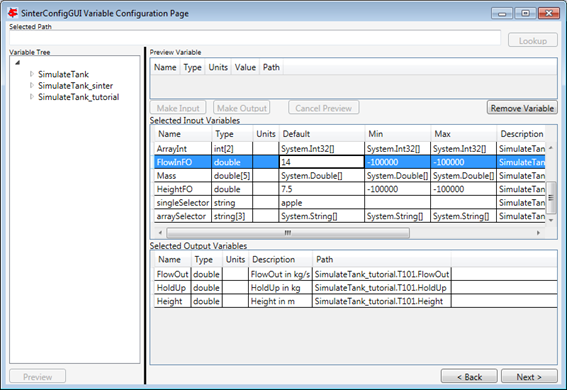The image size is (567, 390).
Task: Click the Preview button below the tree
Action: (38, 376)
